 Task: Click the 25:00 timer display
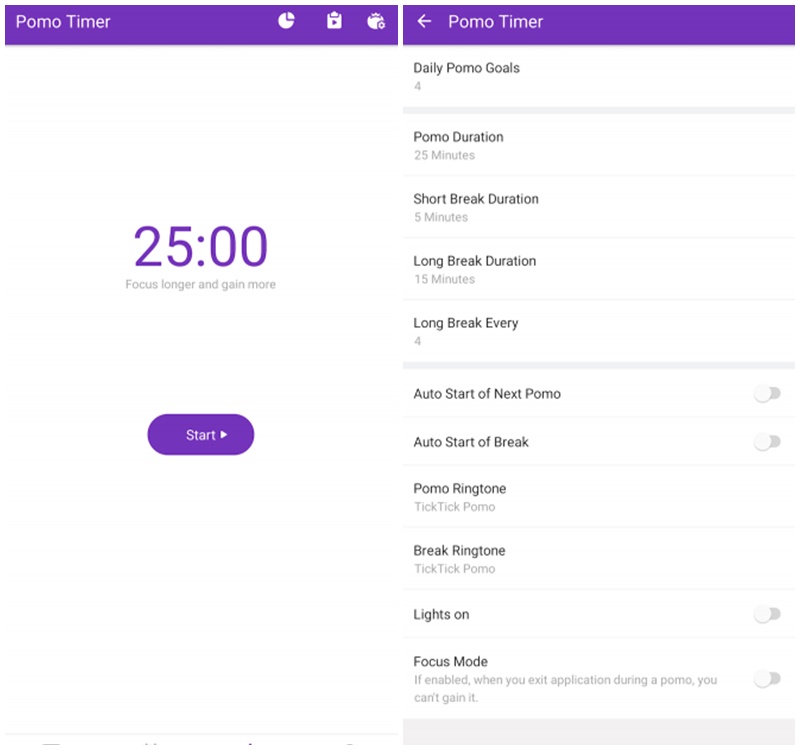click(x=201, y=247)
